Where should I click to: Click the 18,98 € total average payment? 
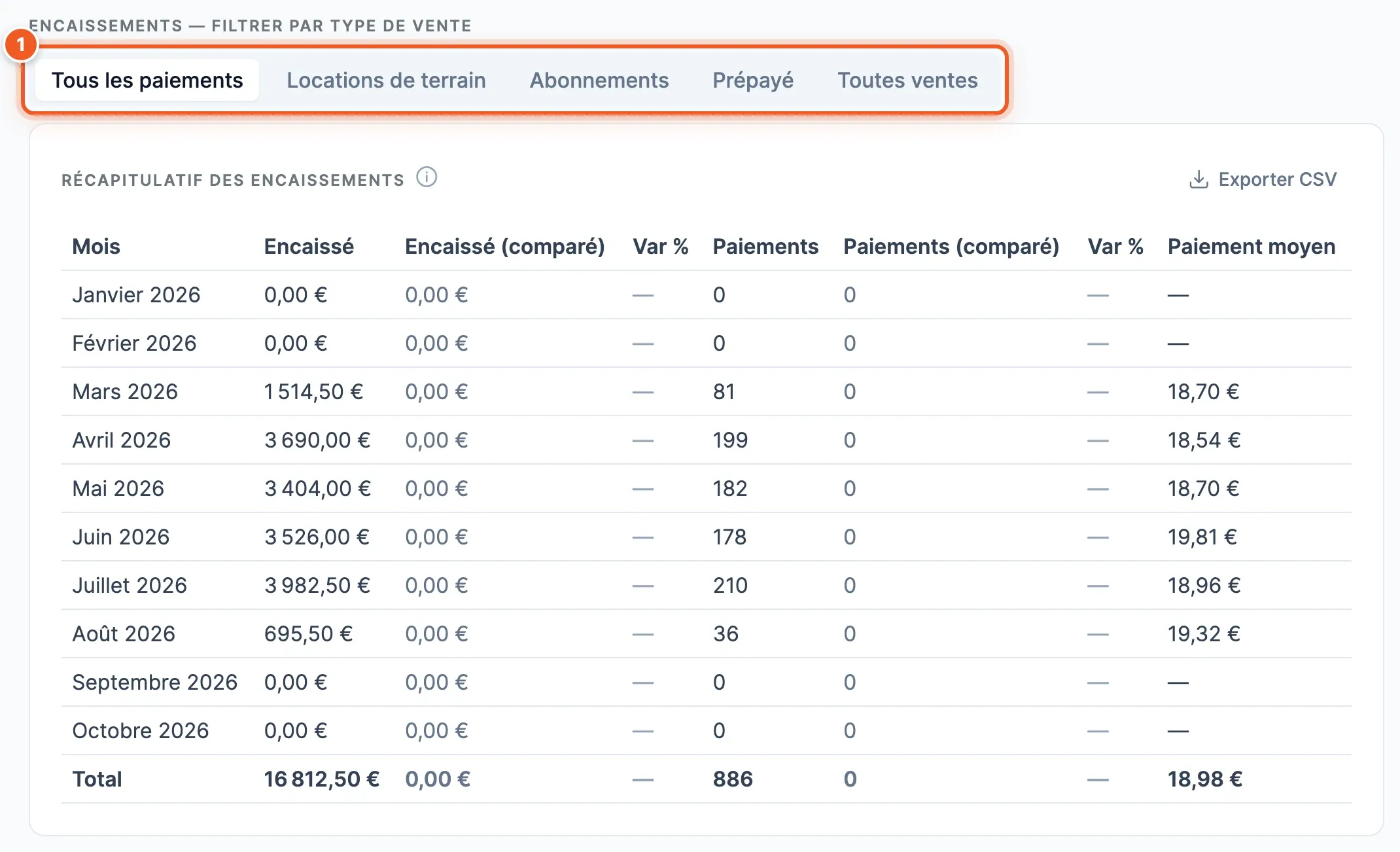tap(1205, 779)
